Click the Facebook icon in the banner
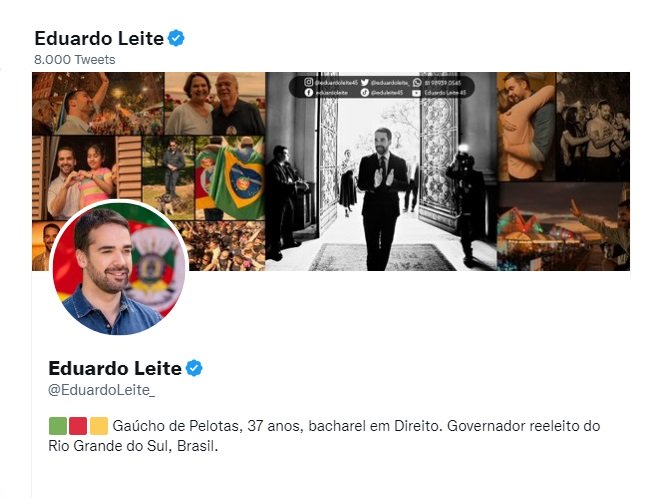This screenshot has width=669, height=498. (309, 93)
